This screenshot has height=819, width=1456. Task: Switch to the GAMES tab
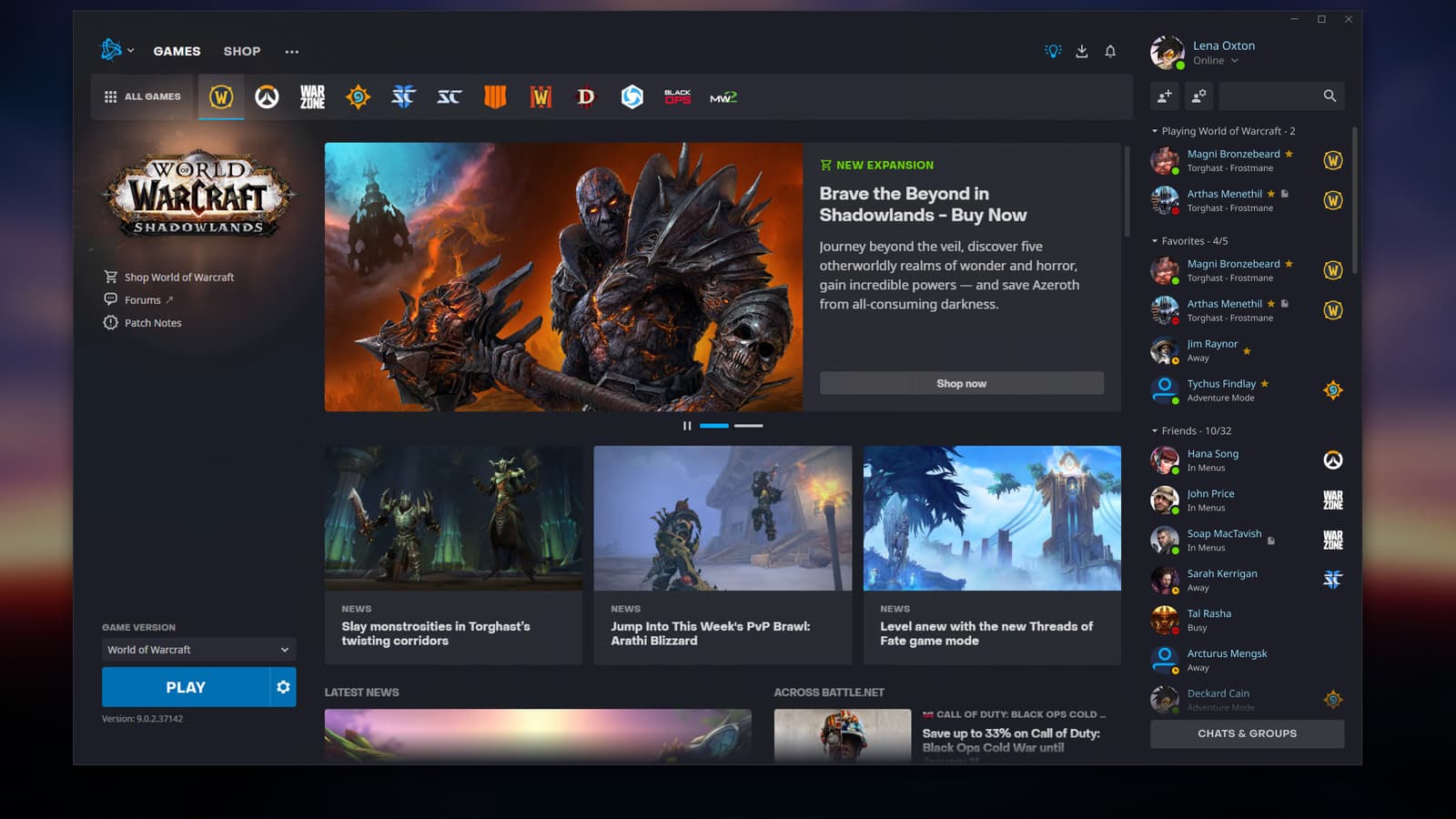tap(177, 51)
